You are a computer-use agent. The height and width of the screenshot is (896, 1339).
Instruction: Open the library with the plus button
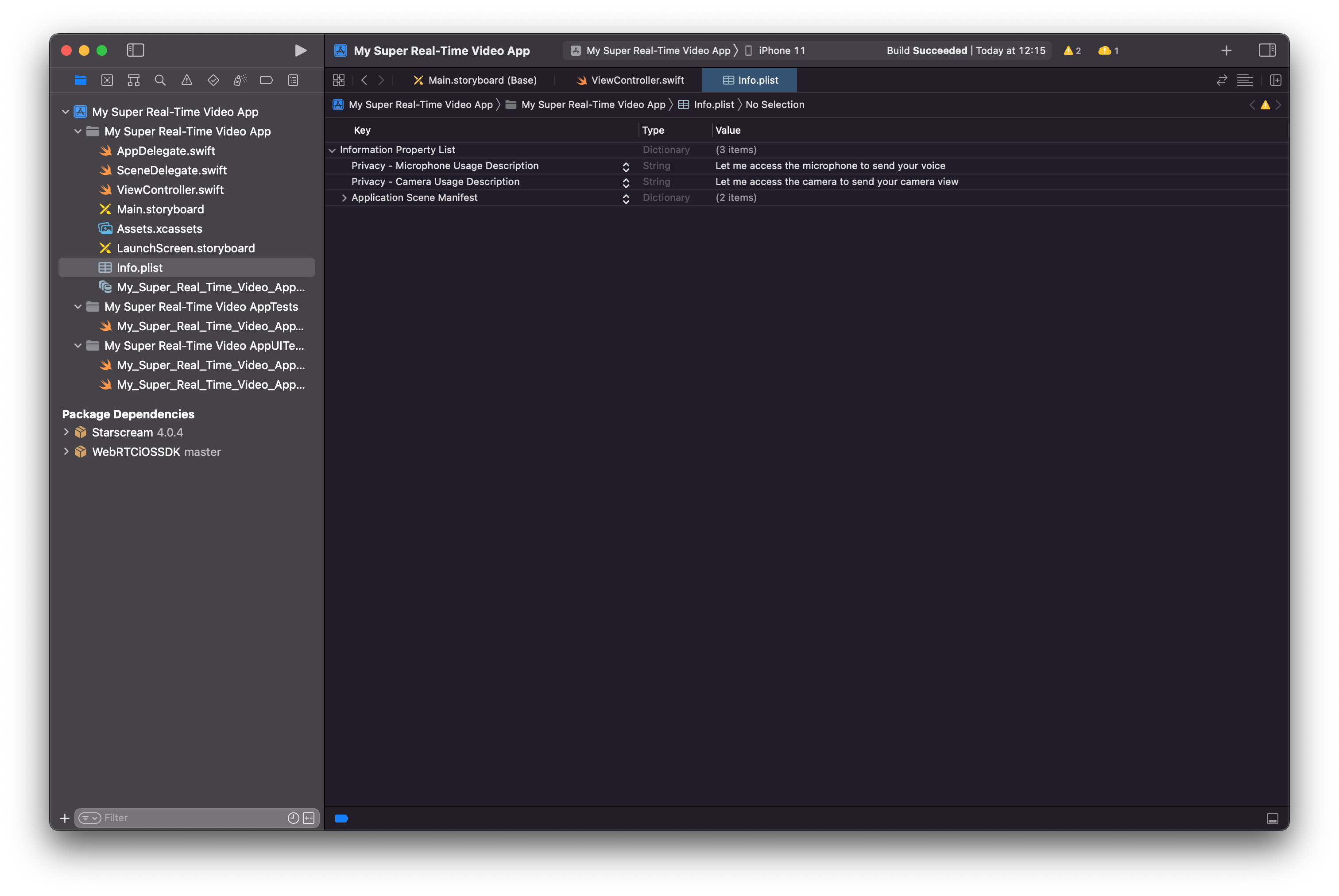[x=1226, y=50]
